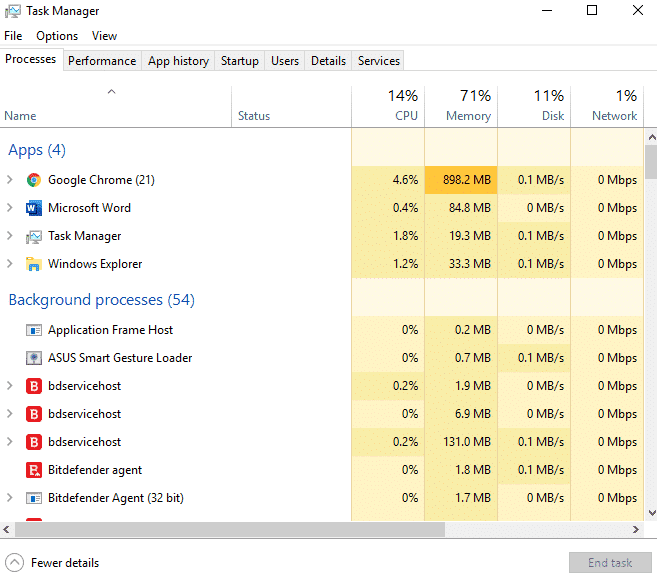Expand the bdservicehost entry with 131.0 MB memory
The width and height of the screenshot is (657, 584).
10,442
